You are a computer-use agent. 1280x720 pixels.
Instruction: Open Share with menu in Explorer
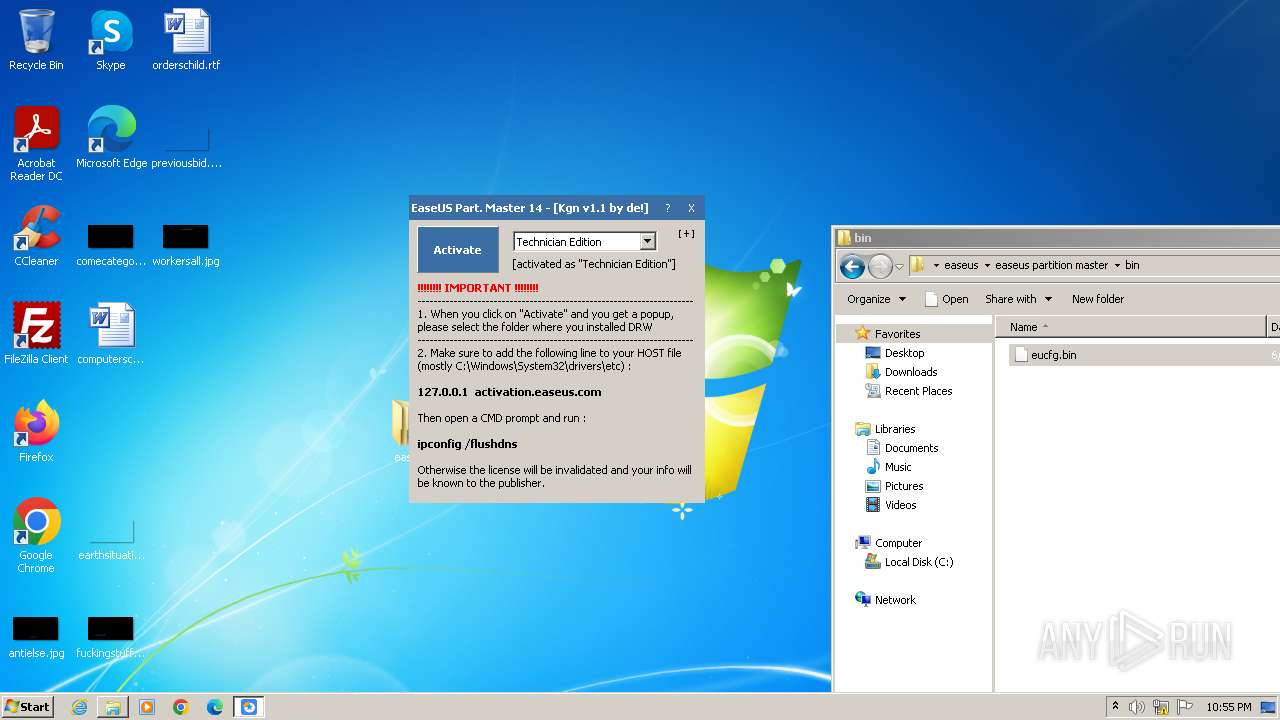pos(1018,299)
